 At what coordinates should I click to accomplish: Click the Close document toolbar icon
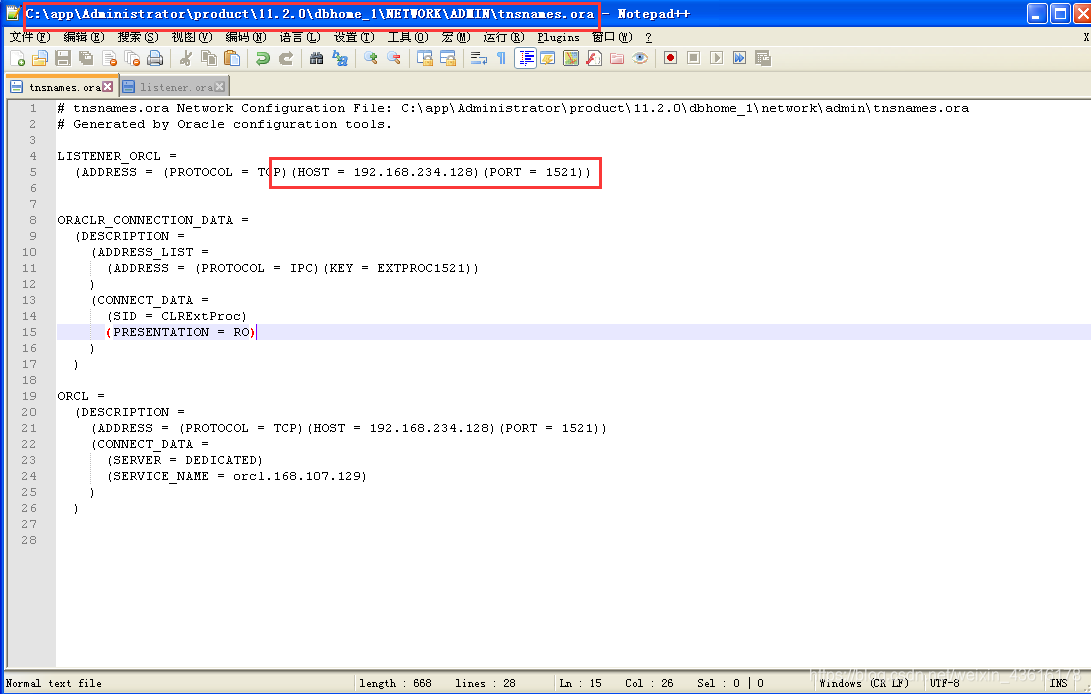click(x=109, y=58)
